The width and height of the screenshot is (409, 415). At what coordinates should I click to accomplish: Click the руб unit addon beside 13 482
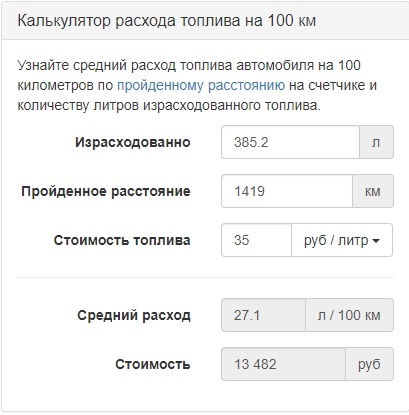369,364
